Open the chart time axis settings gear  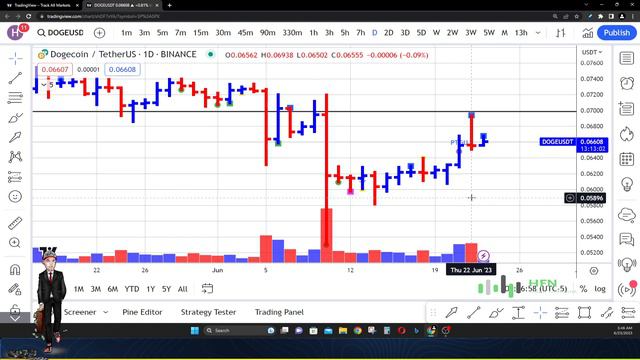594,271
